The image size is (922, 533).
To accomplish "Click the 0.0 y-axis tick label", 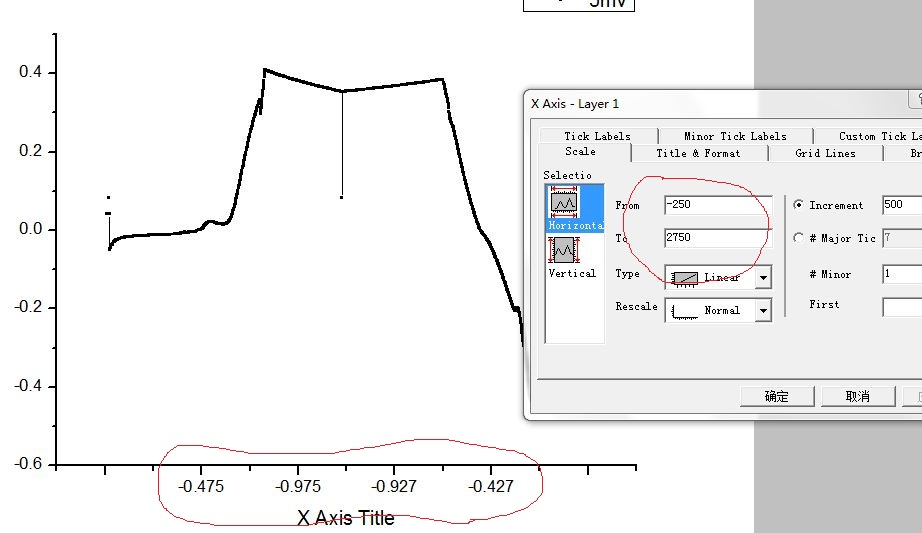I will point(30,229).
